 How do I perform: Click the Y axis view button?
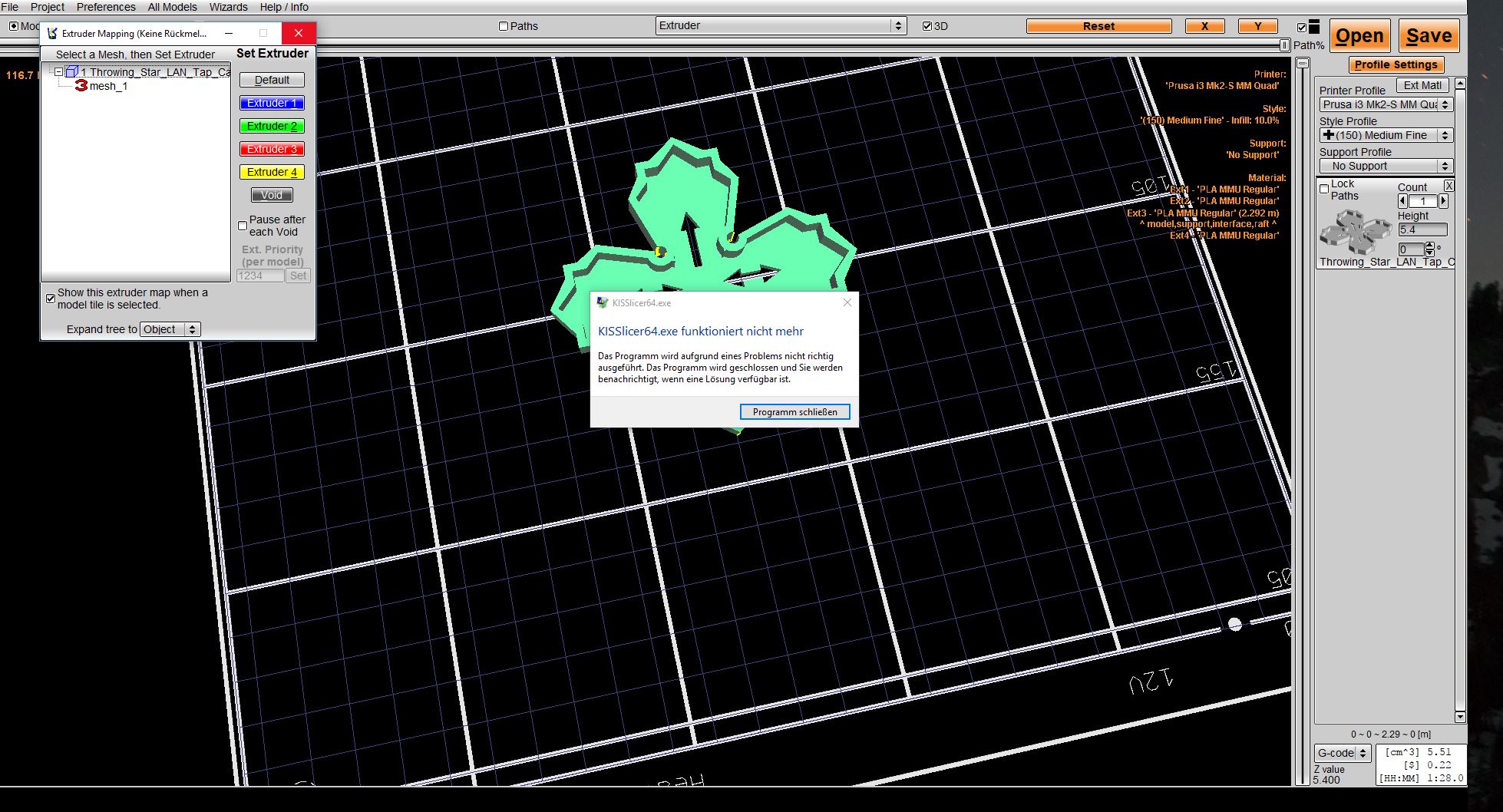(x=1257, y=26)
